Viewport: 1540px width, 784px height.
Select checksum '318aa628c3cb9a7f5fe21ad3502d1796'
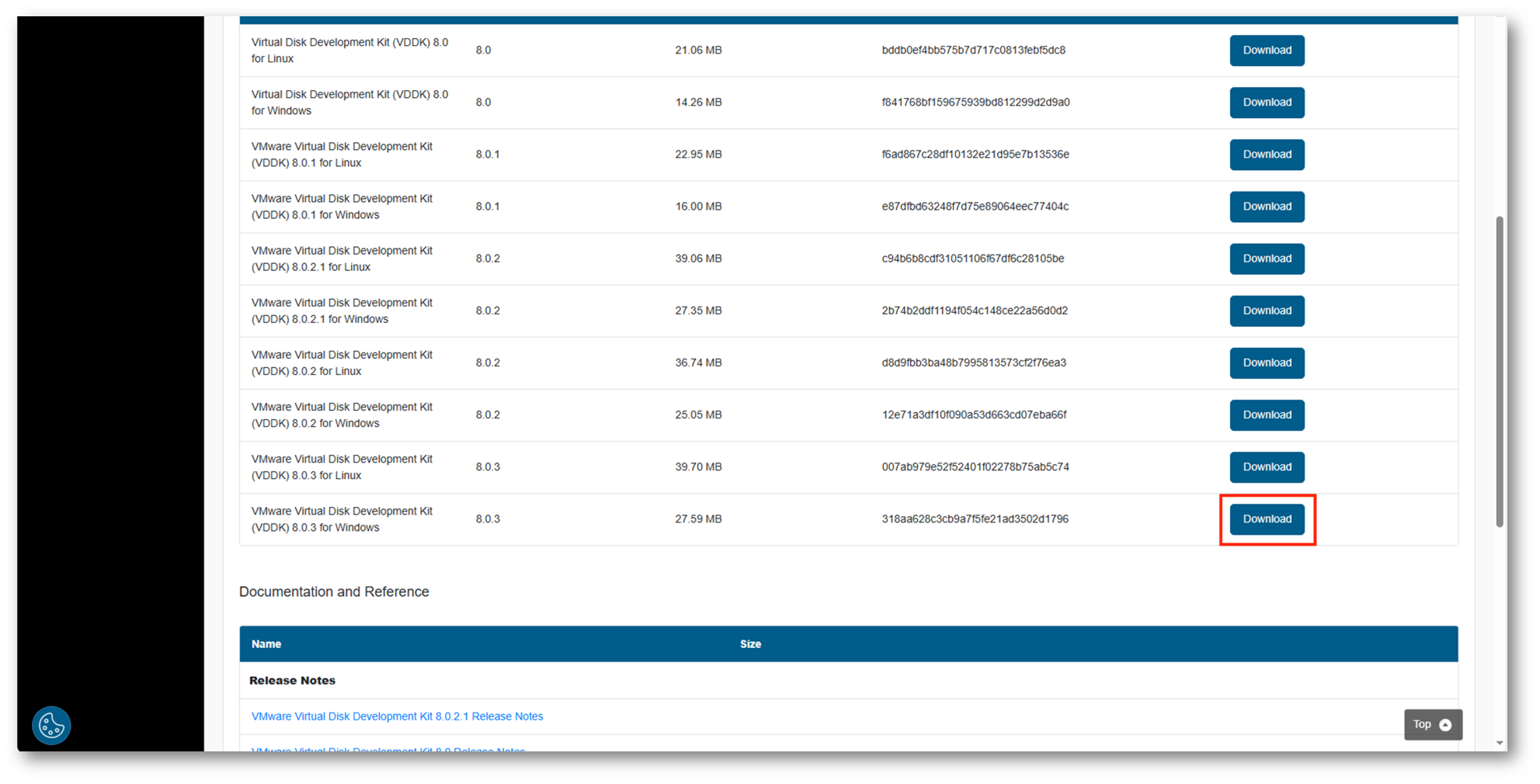975,519
